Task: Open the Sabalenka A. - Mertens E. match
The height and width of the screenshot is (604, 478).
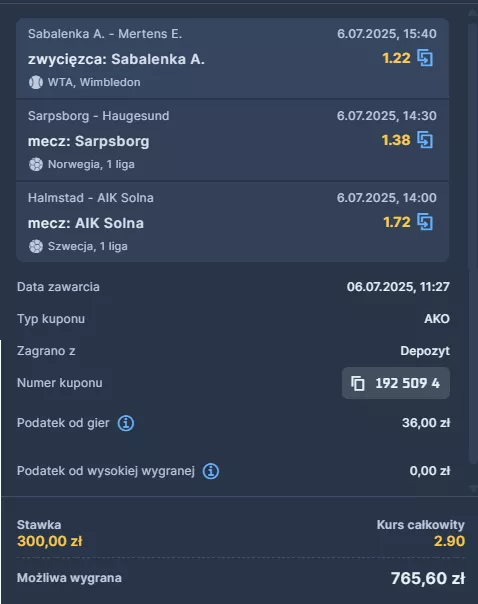Action: 105,34
